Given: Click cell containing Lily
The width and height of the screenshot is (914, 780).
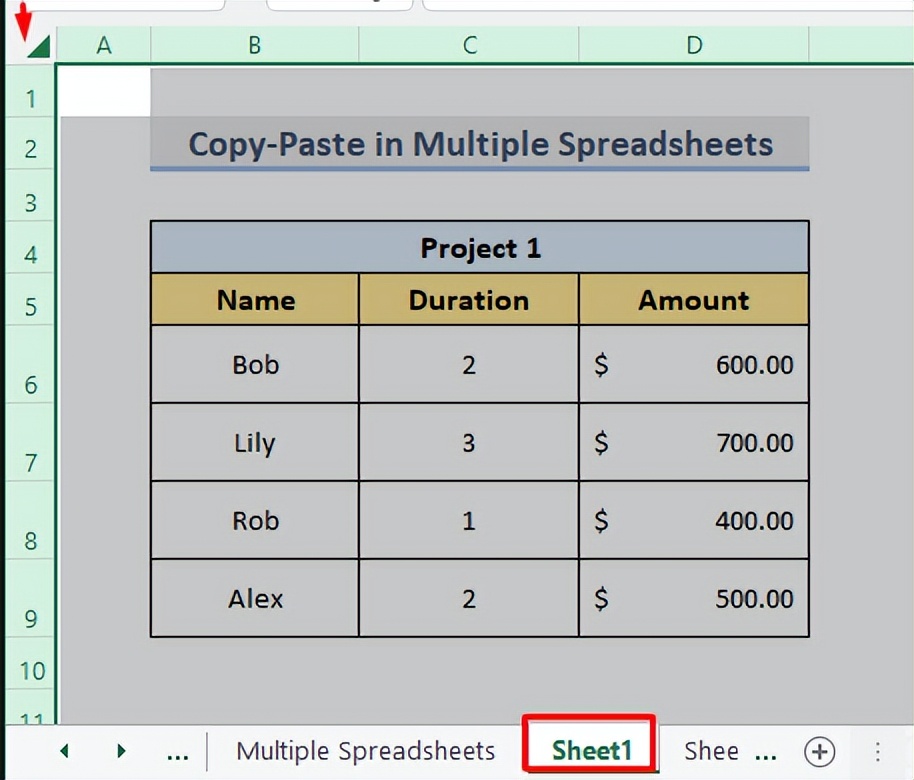Looking at the screenshot, I should [255, 442].
